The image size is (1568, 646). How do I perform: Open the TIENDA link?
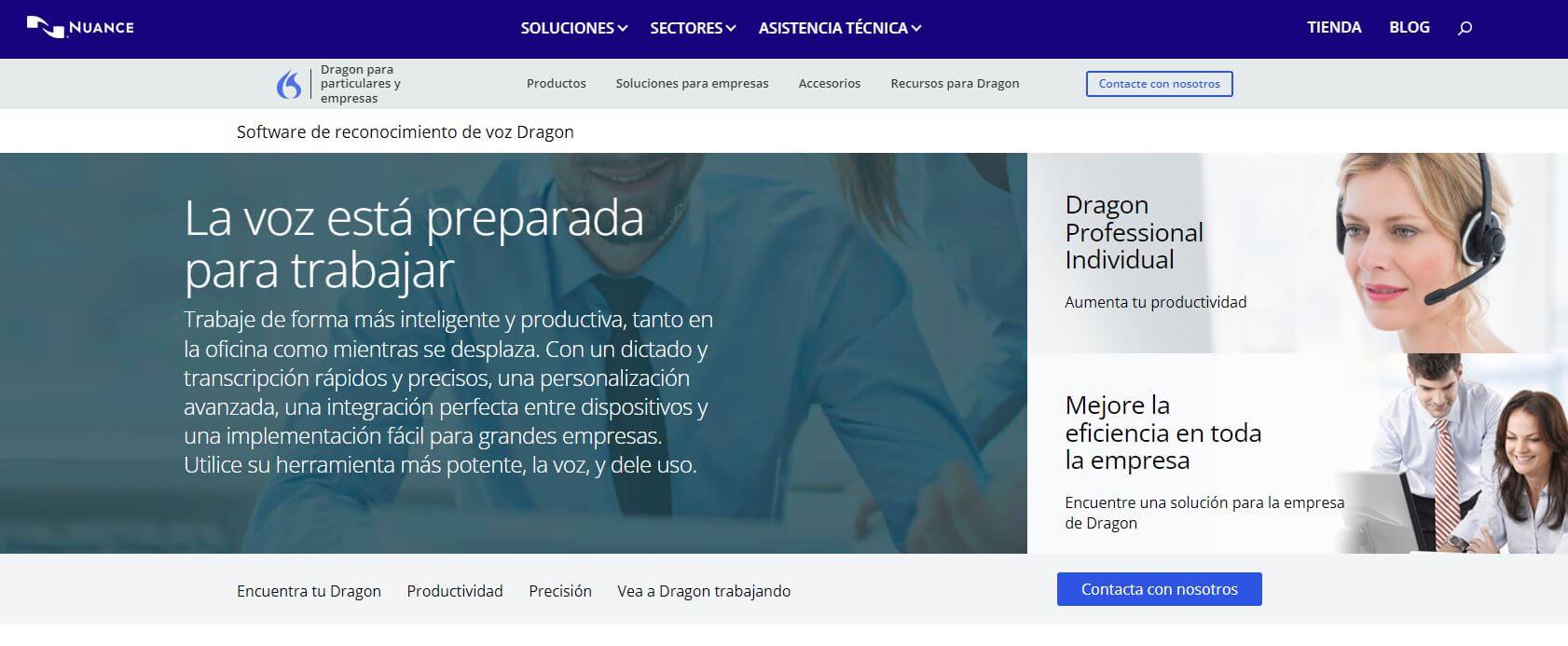tap(1334, 27)
